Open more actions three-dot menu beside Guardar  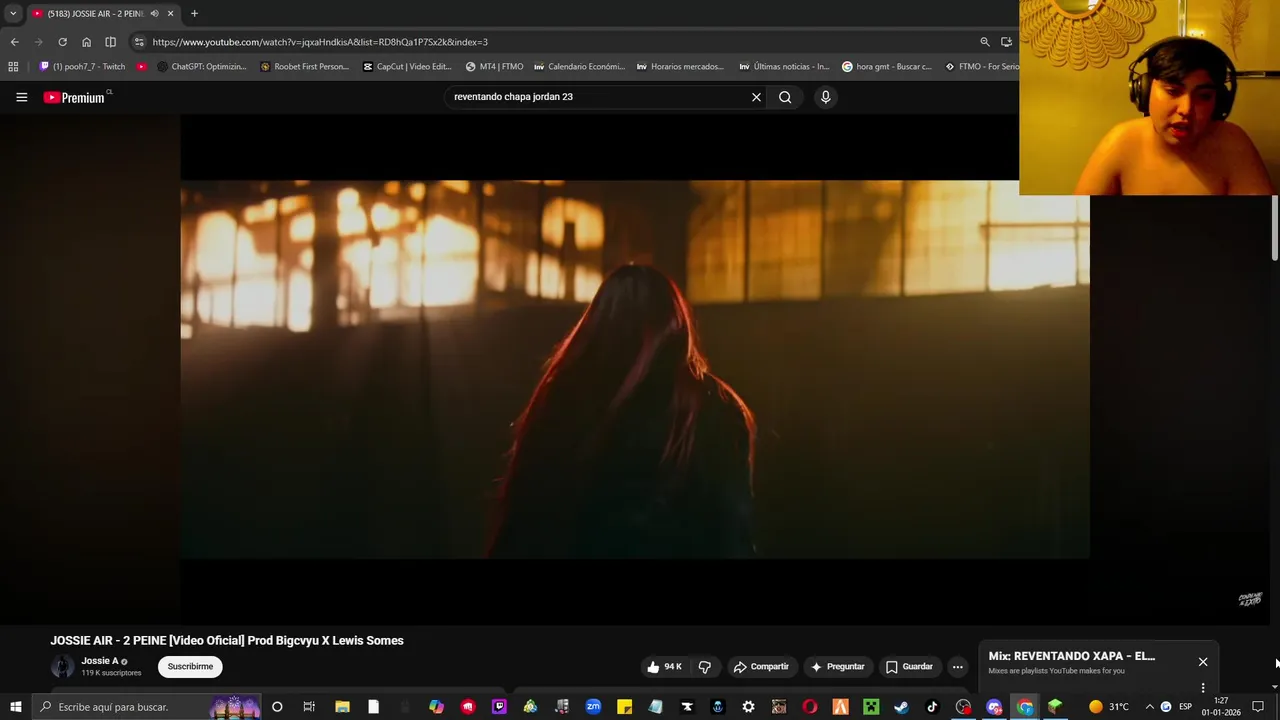[x=957, y=667]
